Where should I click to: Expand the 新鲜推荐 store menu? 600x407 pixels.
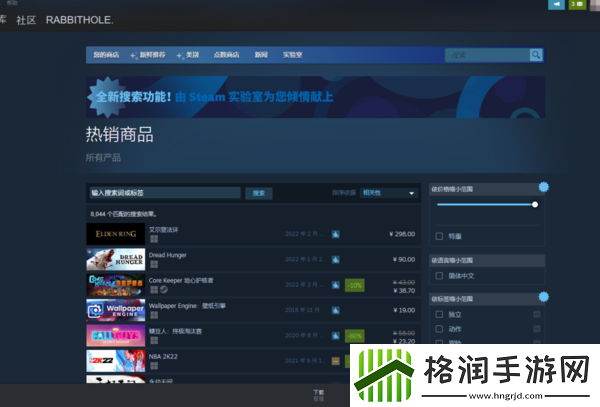pos(148,55)
